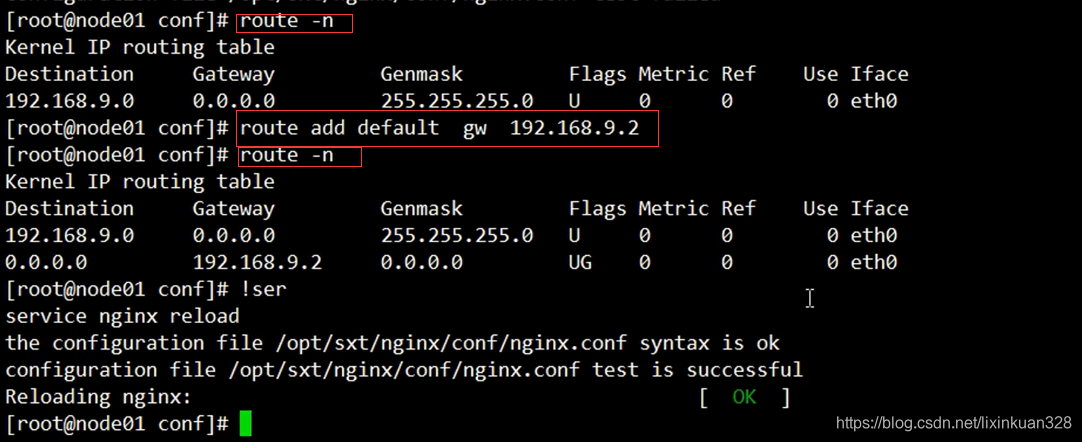Click genmask 0.0.0.0 in the UG route row
Screen dimensions: 1082x442
[x=422, y=263]
